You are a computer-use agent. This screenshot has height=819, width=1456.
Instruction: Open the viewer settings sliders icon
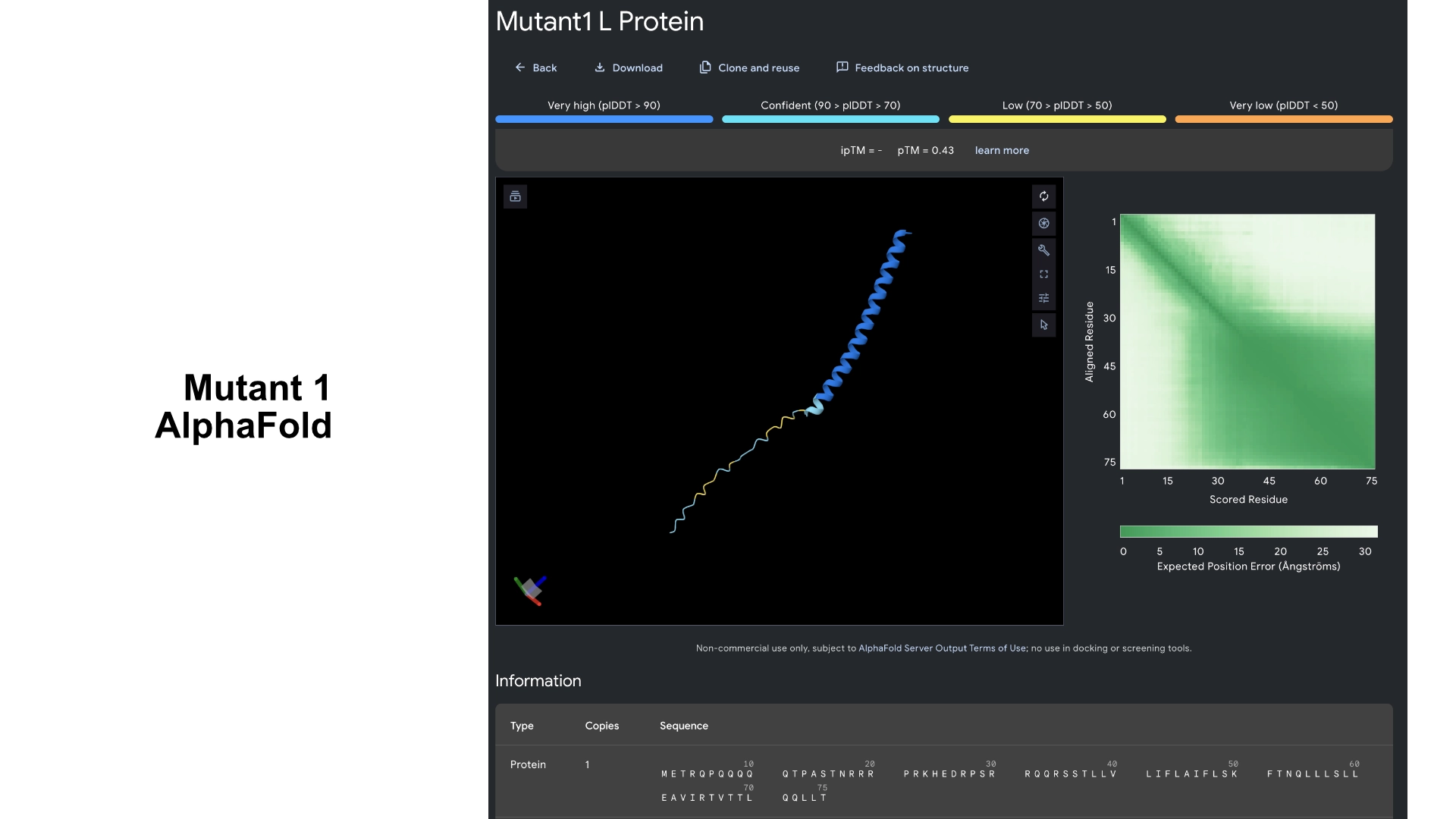[1043, 298]
